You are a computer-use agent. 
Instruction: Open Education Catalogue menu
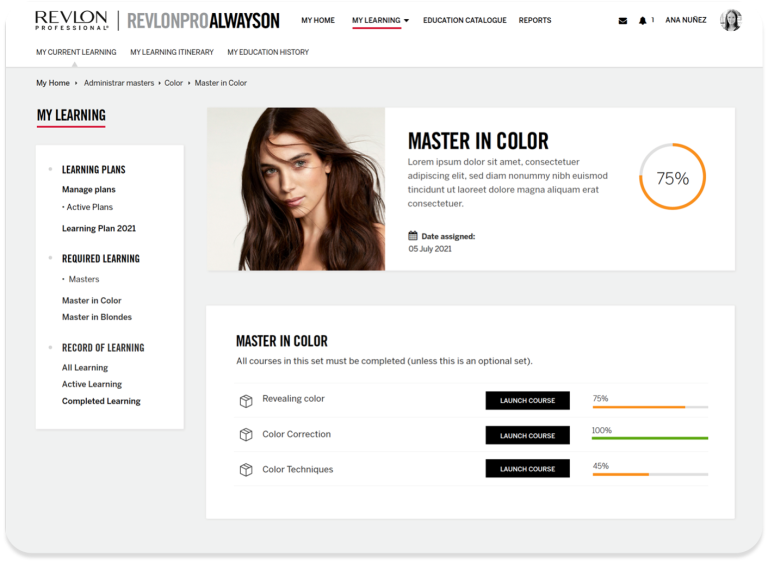[x=465, y=20]
